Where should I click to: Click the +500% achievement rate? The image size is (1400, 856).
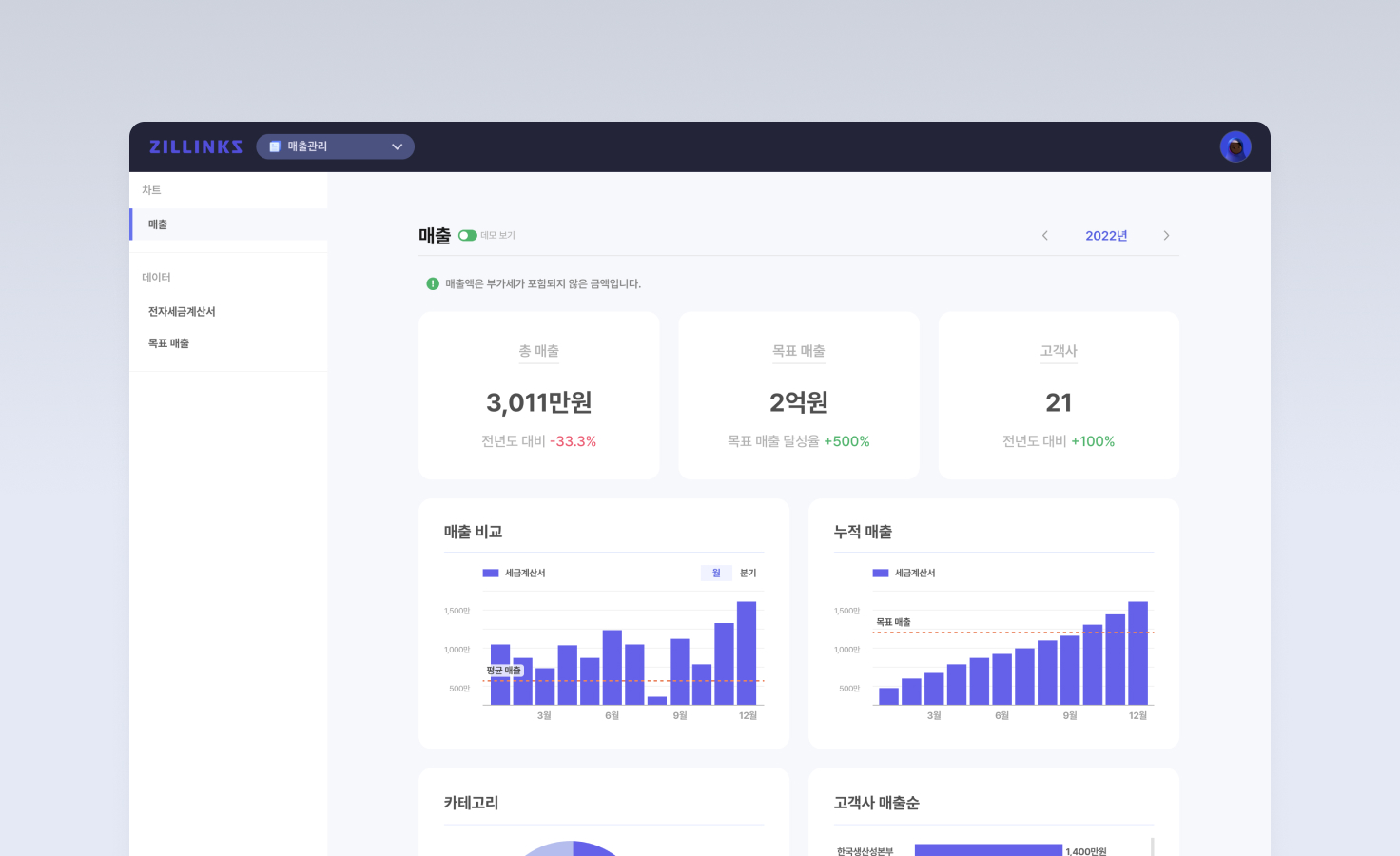tap(846, 441)
